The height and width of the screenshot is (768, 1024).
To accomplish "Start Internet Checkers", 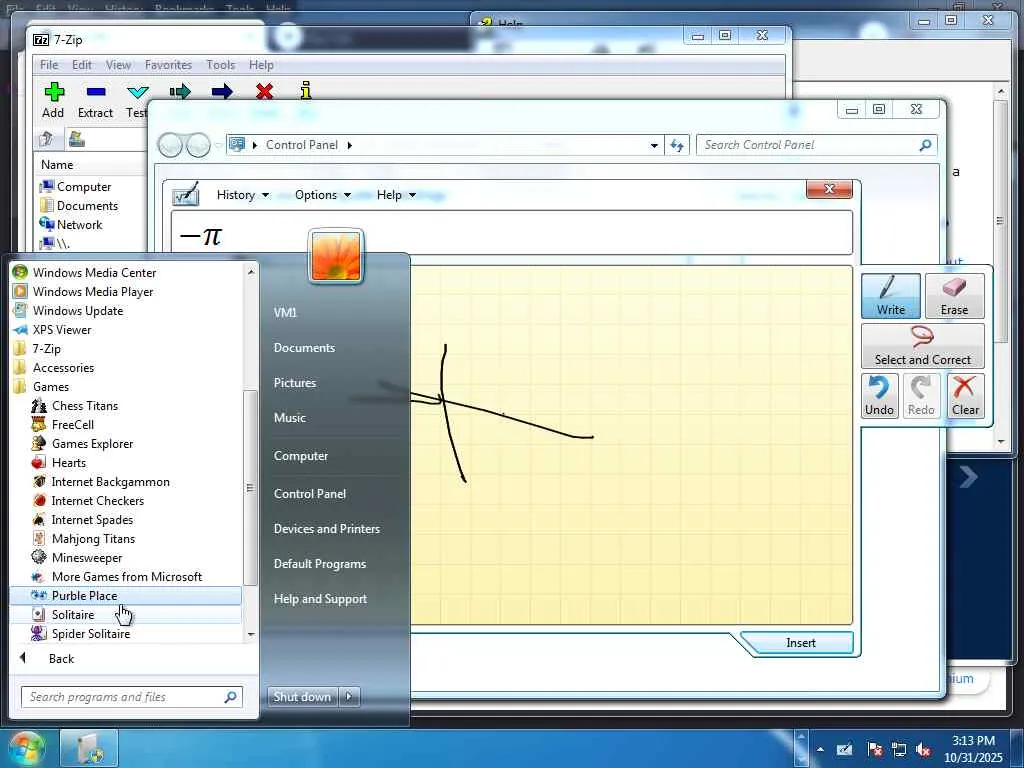I will click(x=97, y=500).
